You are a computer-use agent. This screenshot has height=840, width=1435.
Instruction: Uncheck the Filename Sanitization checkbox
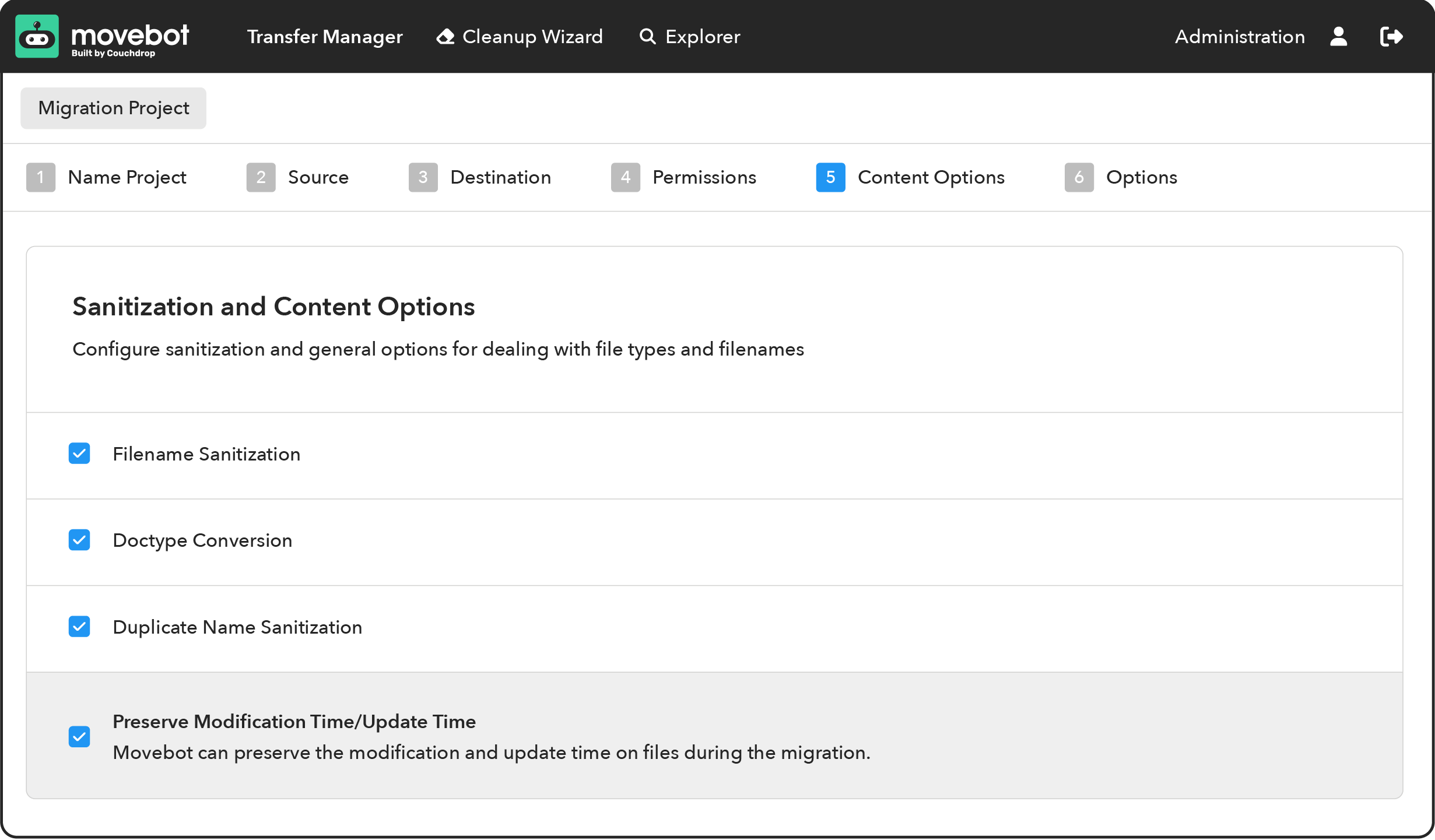[79, 454]
